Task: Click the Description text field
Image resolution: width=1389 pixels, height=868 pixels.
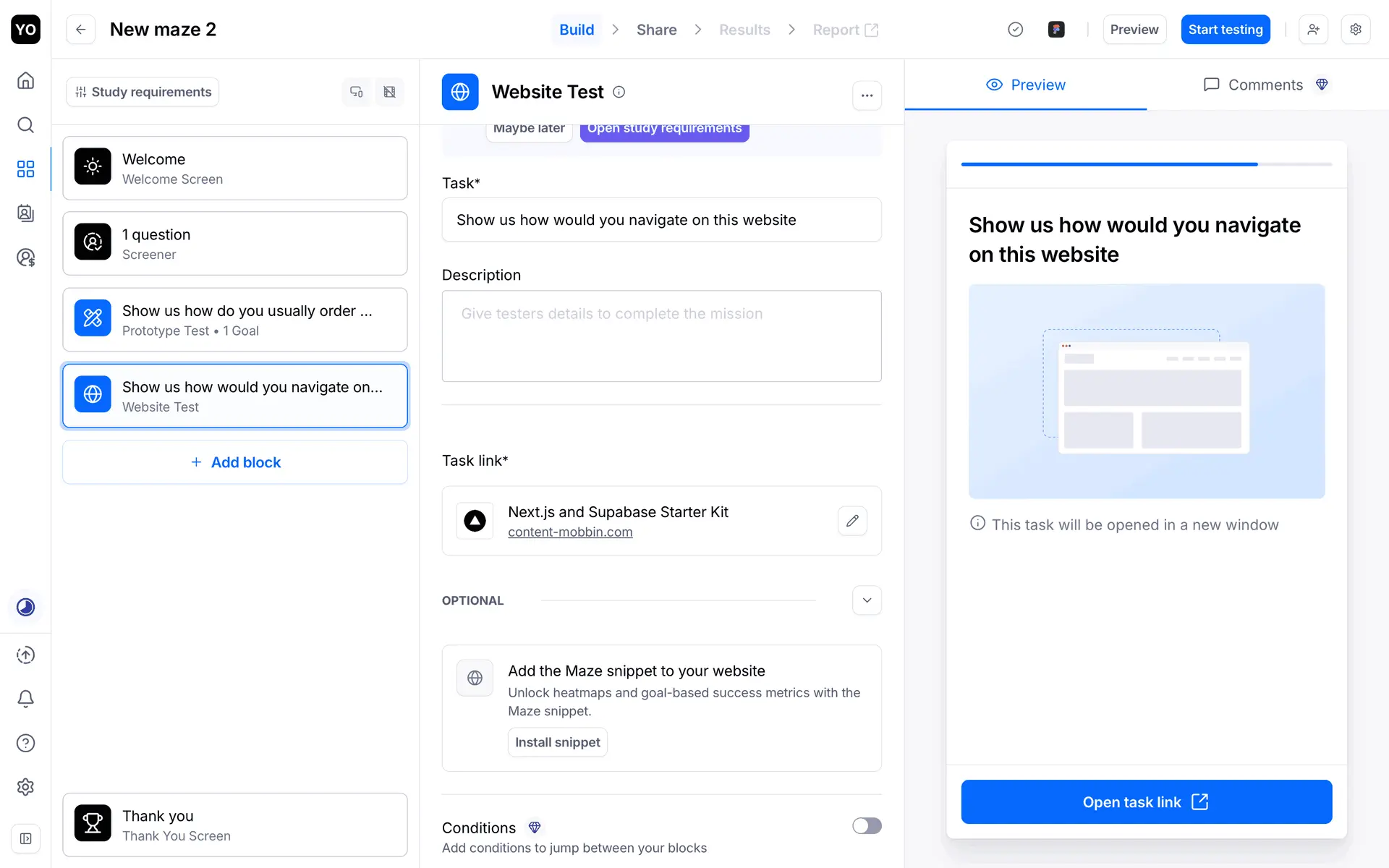Action: 661,336
